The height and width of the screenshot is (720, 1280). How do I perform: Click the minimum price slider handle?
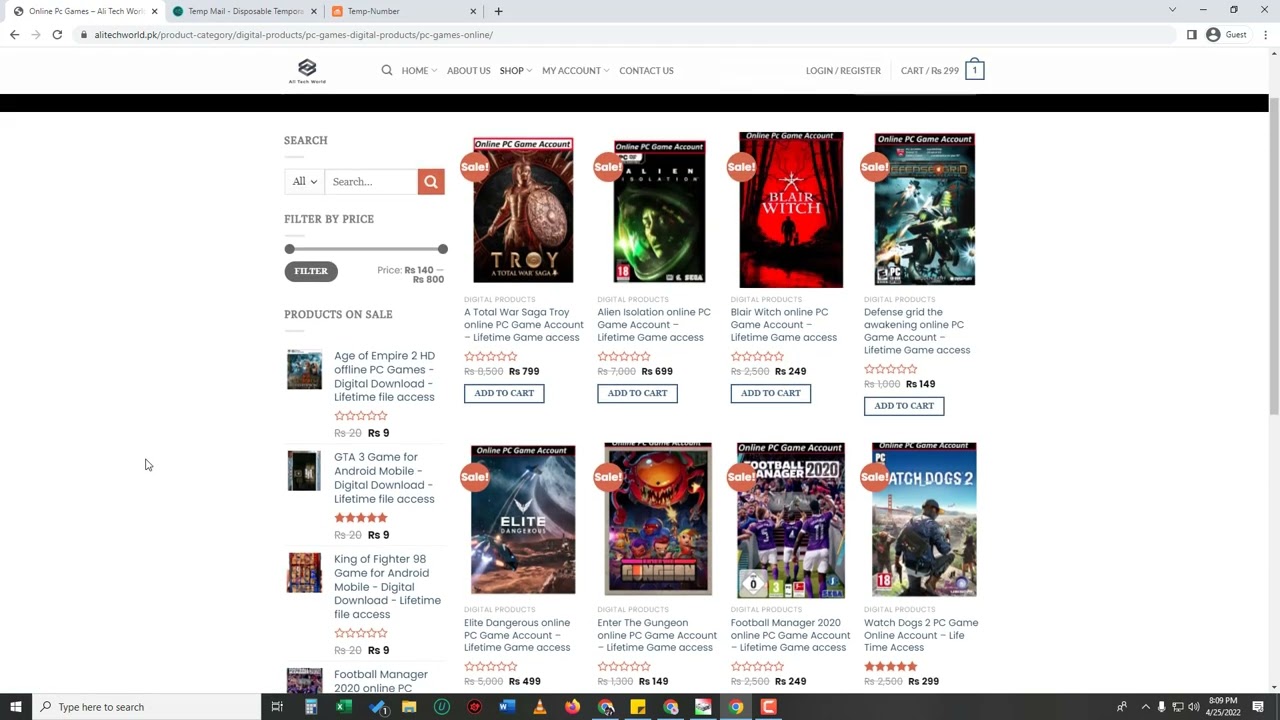coord(289,249)
